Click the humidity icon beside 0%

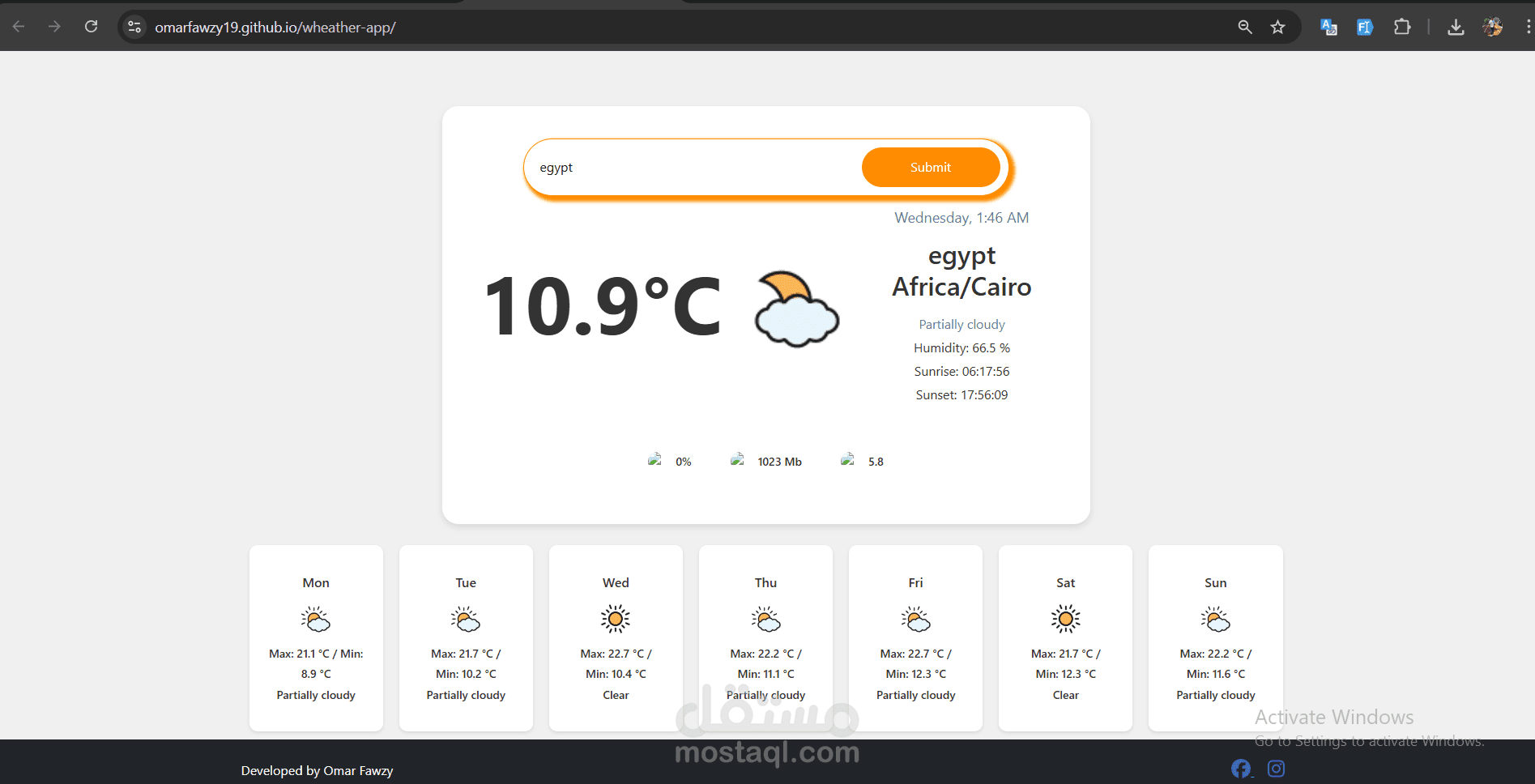(656, 460)
